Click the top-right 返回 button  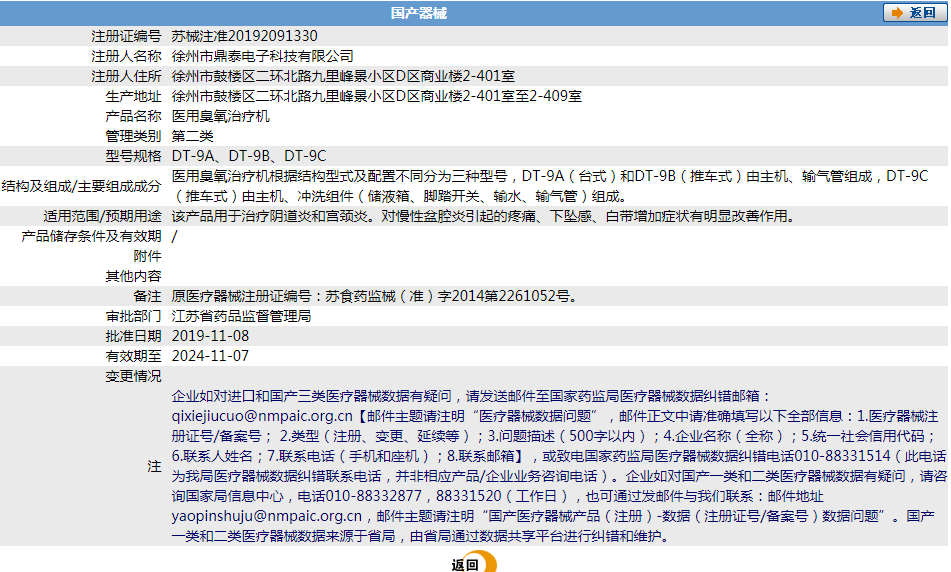(x=914, y=13)
